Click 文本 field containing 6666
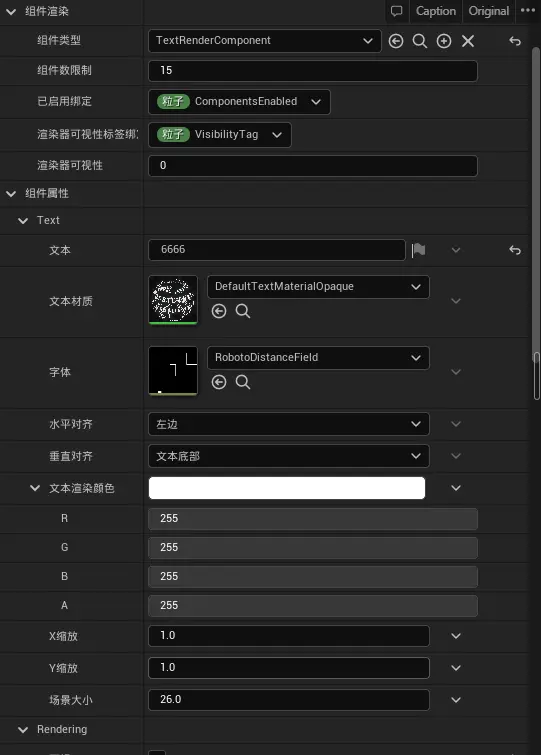541x755 pixels. coord(277,250)
